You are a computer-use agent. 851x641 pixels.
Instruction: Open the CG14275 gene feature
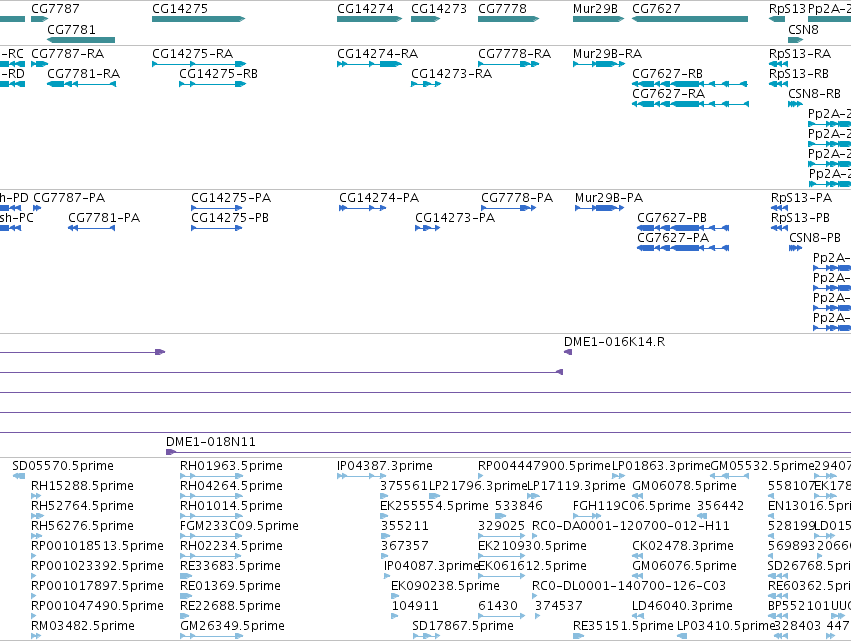(199, 19)
